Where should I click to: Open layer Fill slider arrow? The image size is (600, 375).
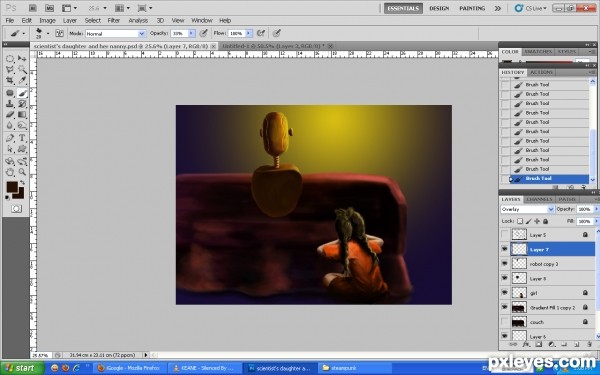point(596,221)
